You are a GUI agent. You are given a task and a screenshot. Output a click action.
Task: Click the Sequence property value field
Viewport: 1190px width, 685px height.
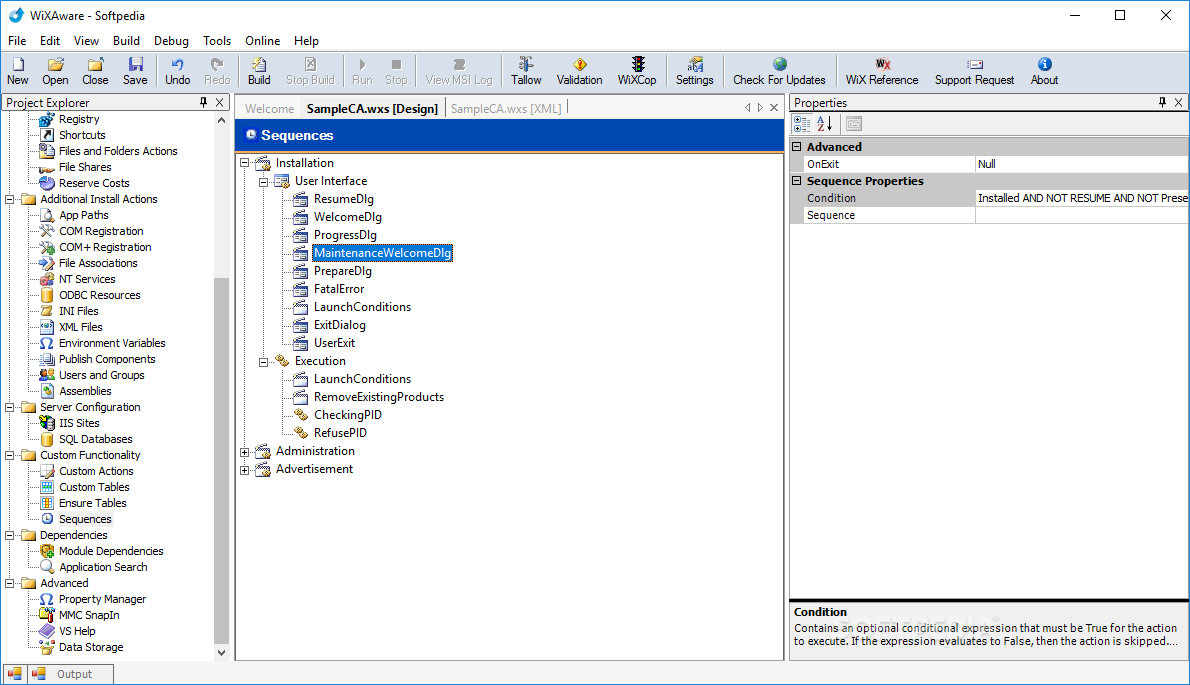[1081, 215]
